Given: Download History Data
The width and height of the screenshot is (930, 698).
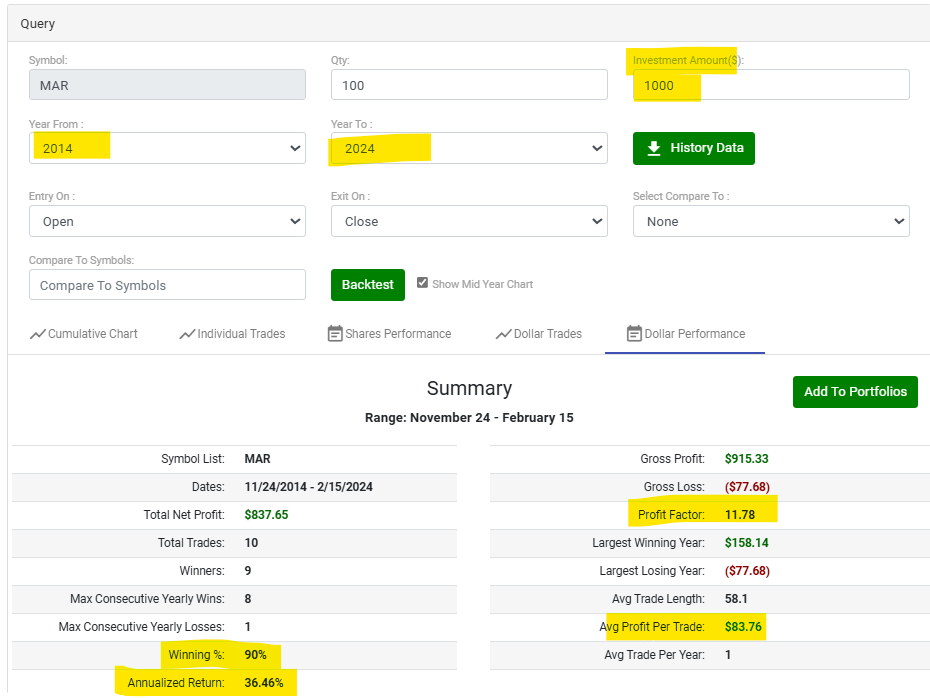Looking at the screenshot, I should coord(694,148).
